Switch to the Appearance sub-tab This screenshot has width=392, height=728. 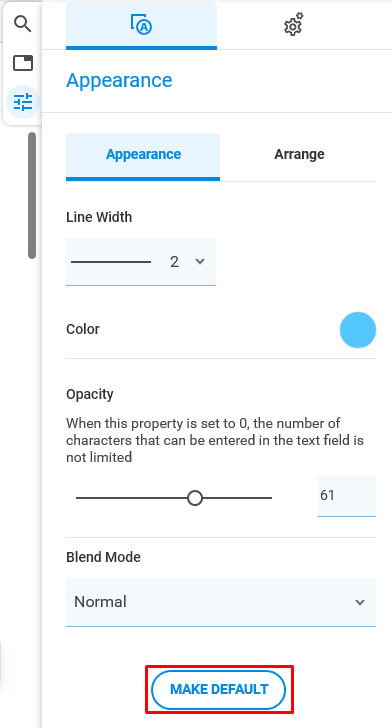(143, 156)
